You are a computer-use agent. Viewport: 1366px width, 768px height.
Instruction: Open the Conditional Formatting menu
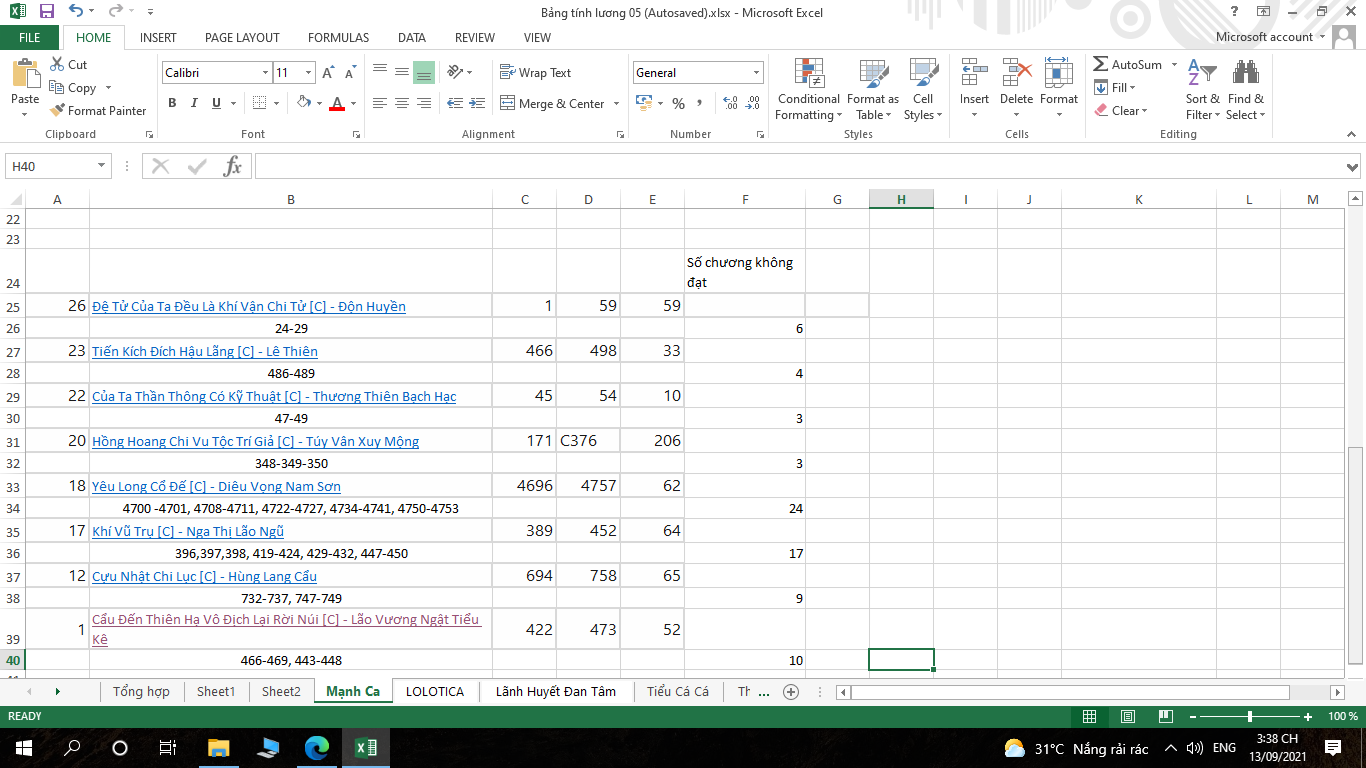(x=808, y=90)
